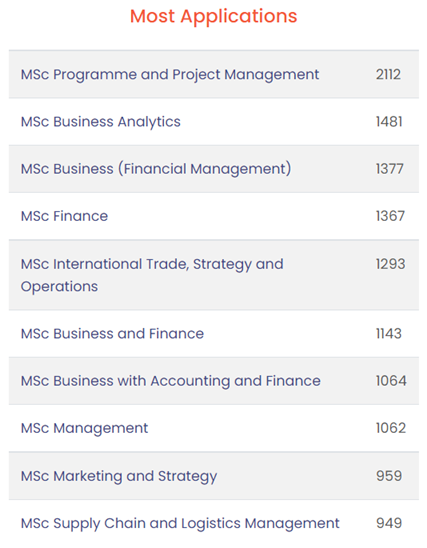Click the 1064 applications figure

[x=391, y=381]
